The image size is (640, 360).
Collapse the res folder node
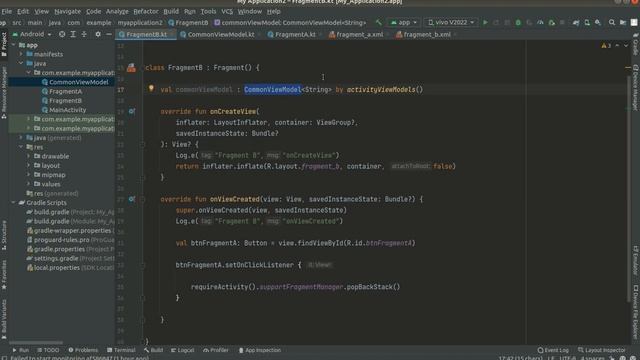(21, 147)
